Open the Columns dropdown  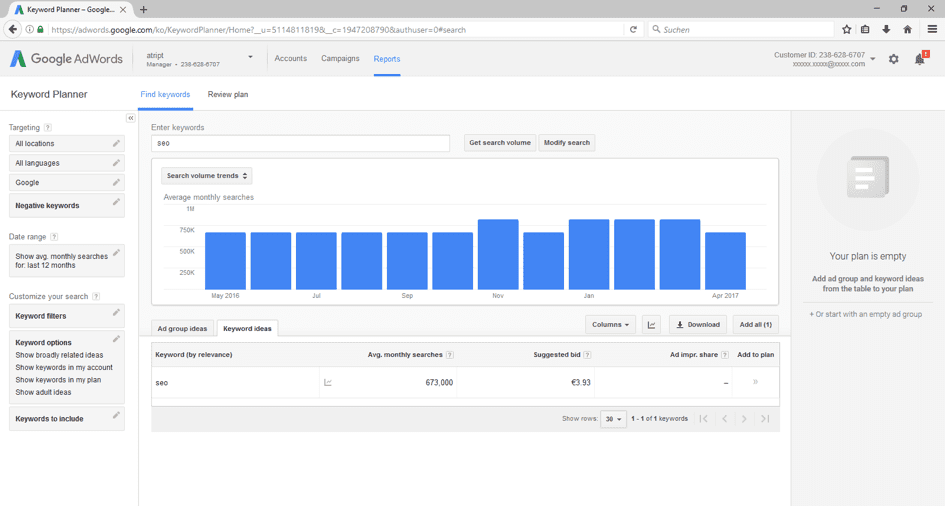coord(610,325)
